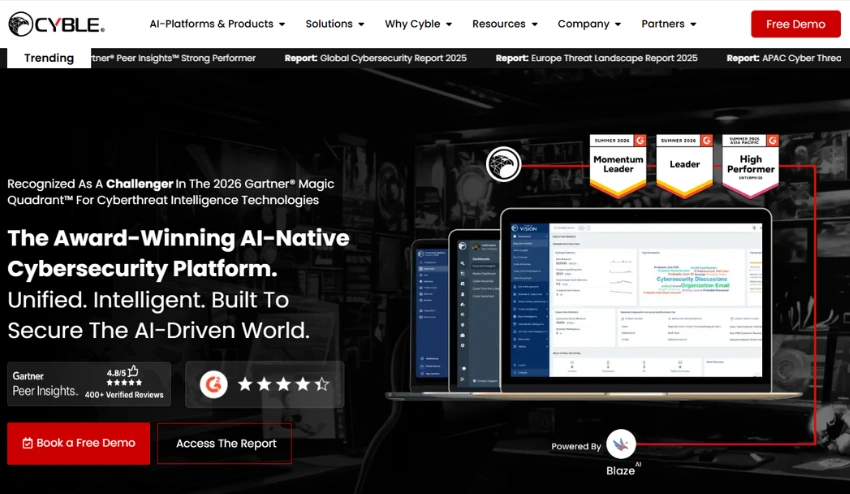Open Europe Threat Landscape Report 2025 link

pos(596,58)
